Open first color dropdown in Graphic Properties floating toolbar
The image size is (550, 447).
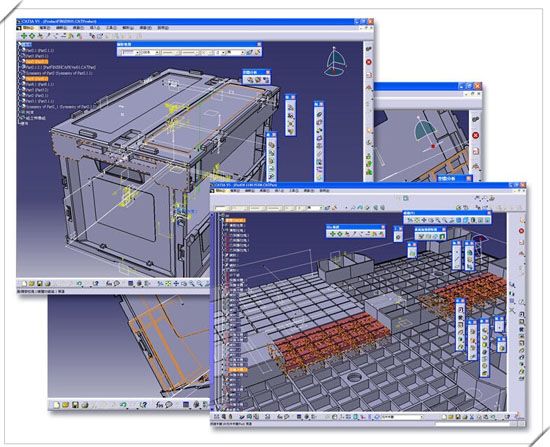pos(129,52)
